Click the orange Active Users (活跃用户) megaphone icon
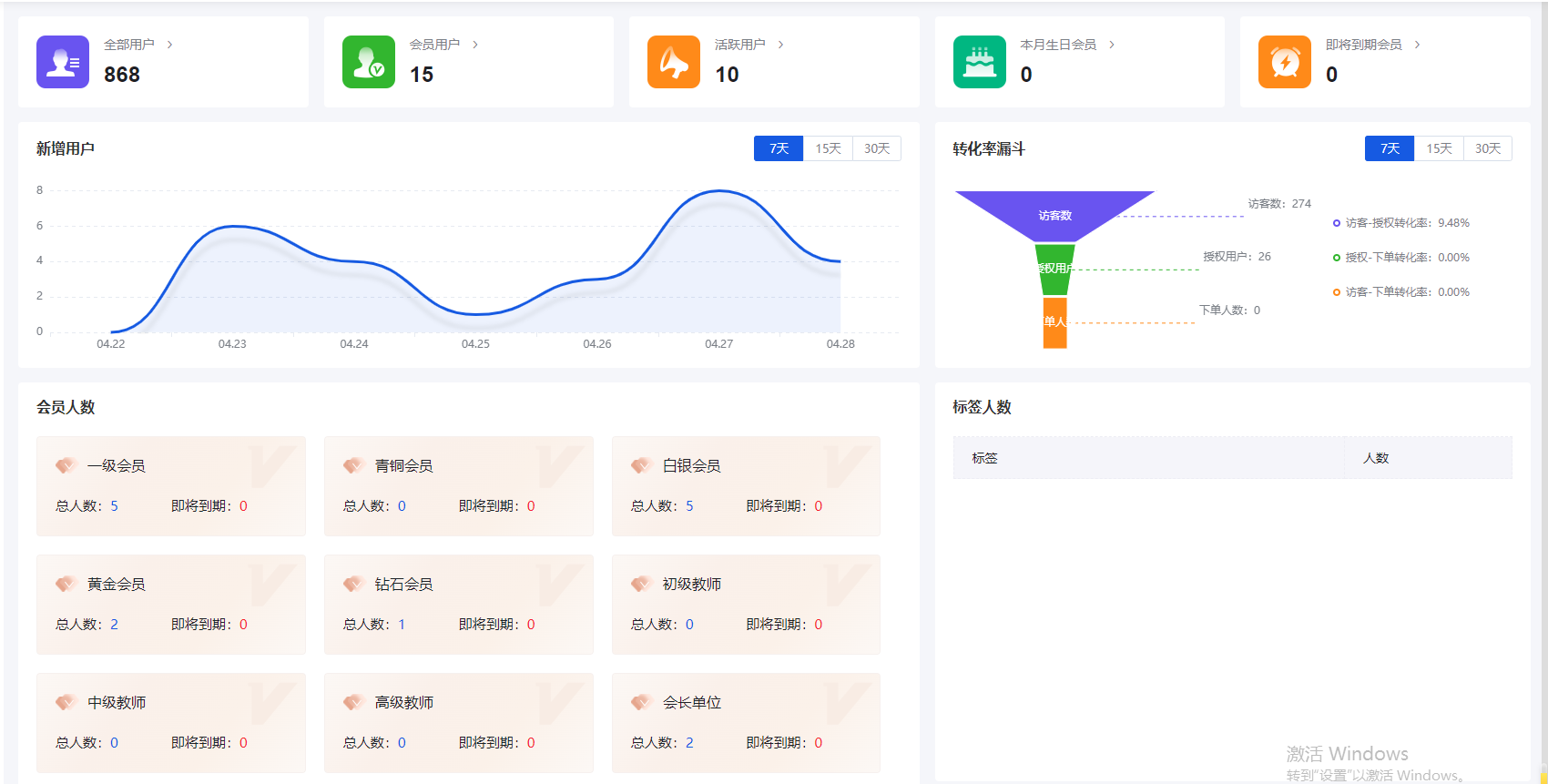The width and height of the screenshot is (1548, 784). click(x=674, y=62)
